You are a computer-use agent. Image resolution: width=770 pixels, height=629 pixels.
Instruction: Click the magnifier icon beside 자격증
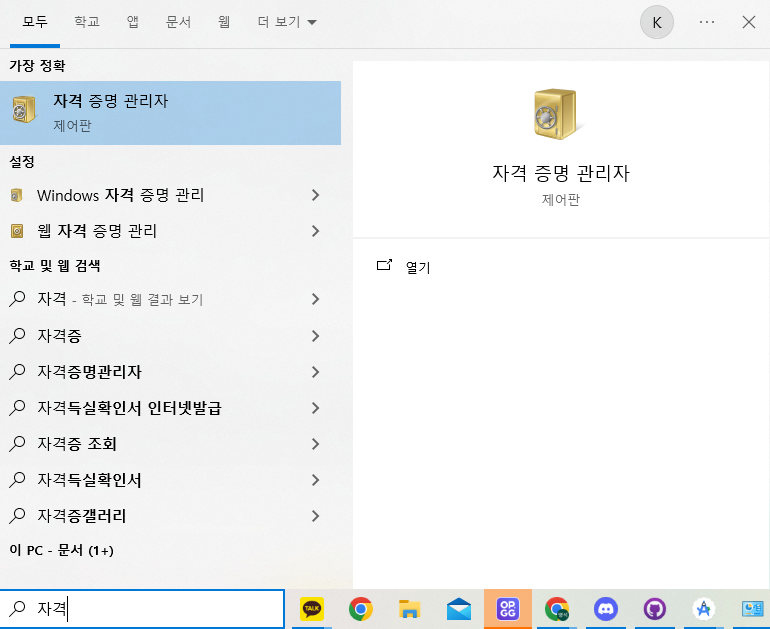coord(17,336)
